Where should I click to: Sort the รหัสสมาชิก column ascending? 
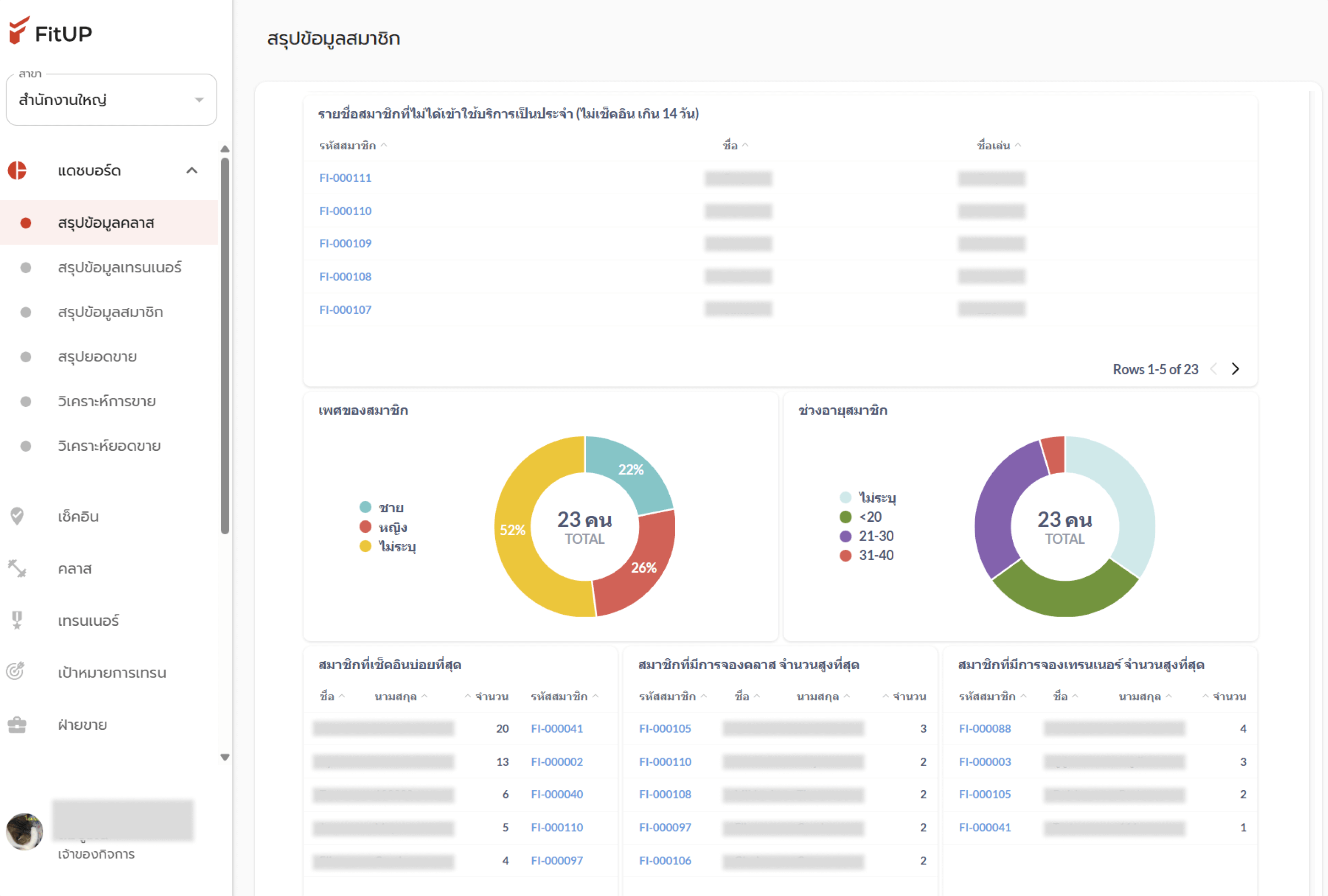coord(385,145)
